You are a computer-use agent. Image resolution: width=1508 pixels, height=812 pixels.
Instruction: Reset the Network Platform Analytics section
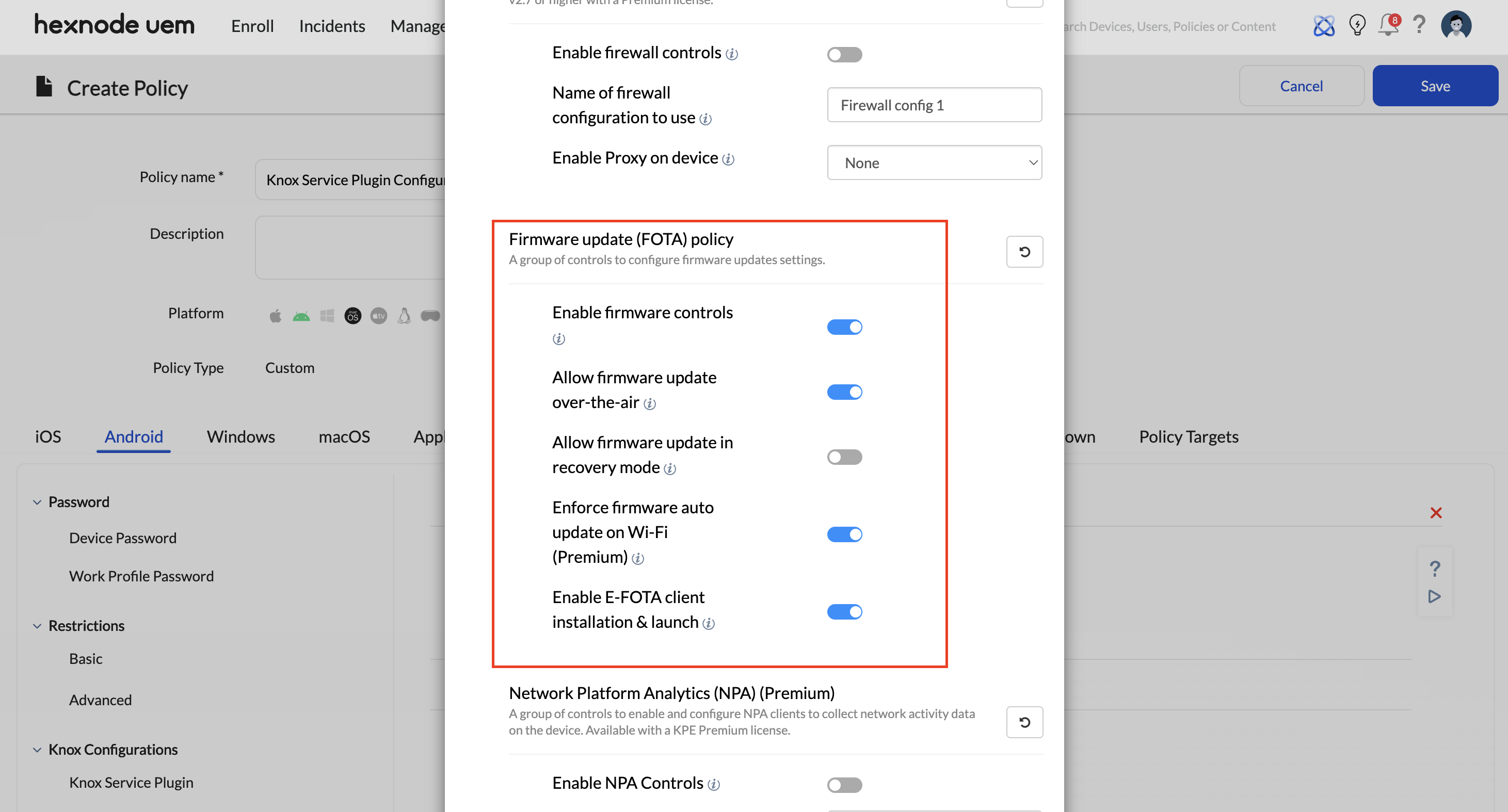(x=1024, y=722)
